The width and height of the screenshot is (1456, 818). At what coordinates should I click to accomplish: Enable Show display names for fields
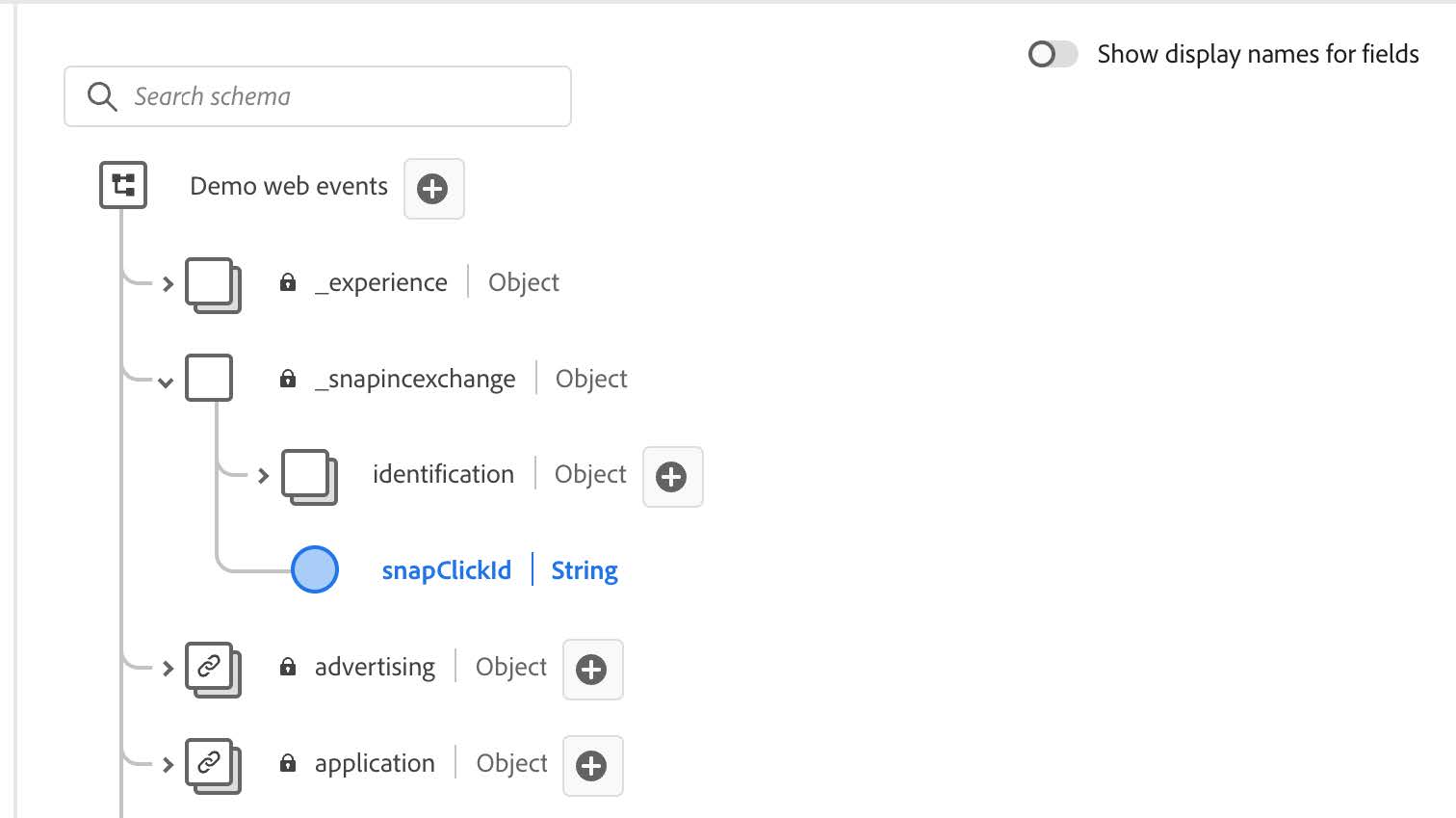pos(1052,54)
